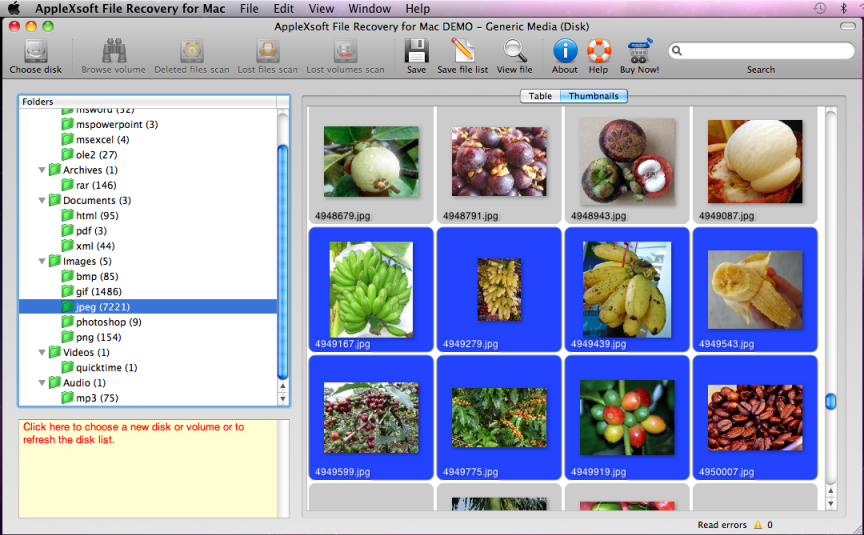Select green bananas thumbnail 4949167.jpg
Viewport: 864px width, 535px height.
(x=371, y=289)
